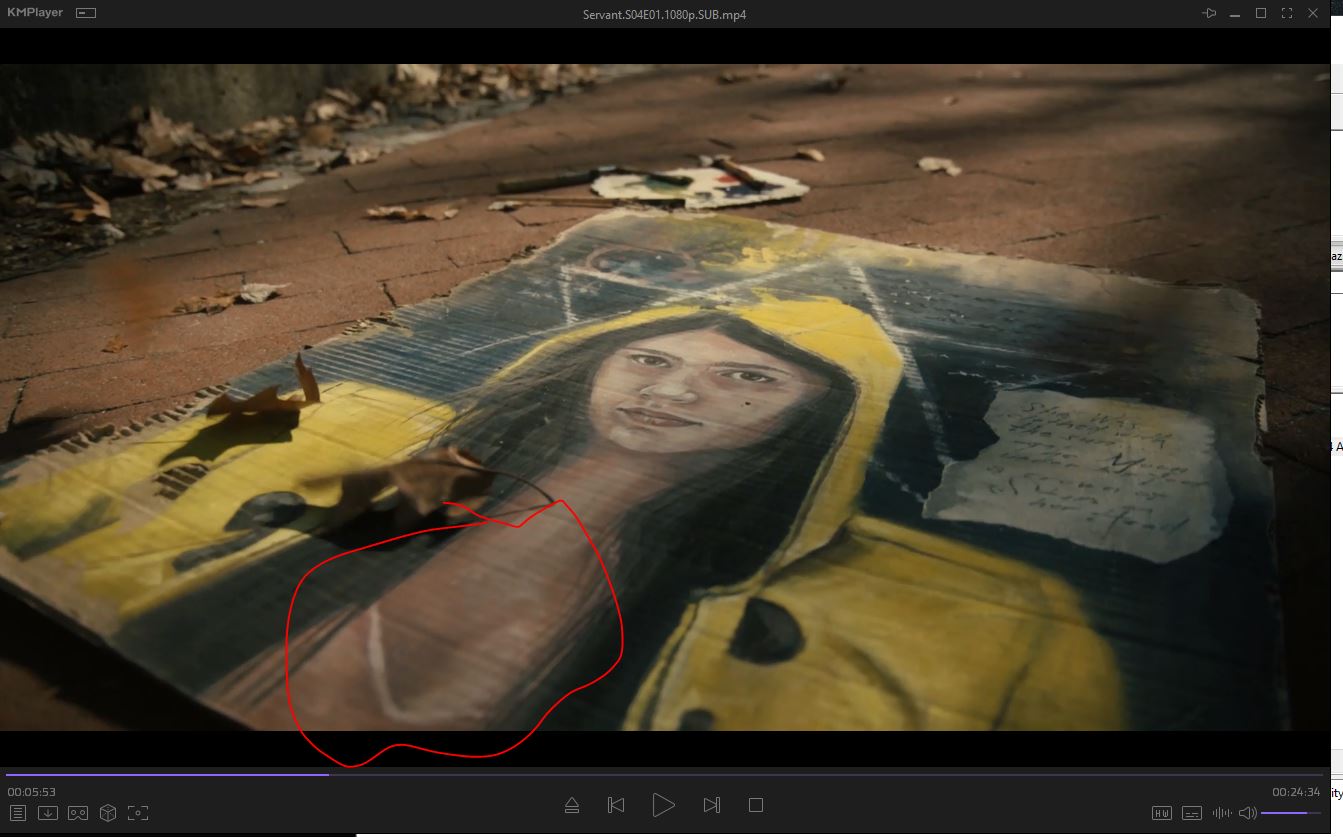Image resolution: width=1343 pixels, height=837 pixels.
Task: Toggle subtitles display
Action: 1192,813
